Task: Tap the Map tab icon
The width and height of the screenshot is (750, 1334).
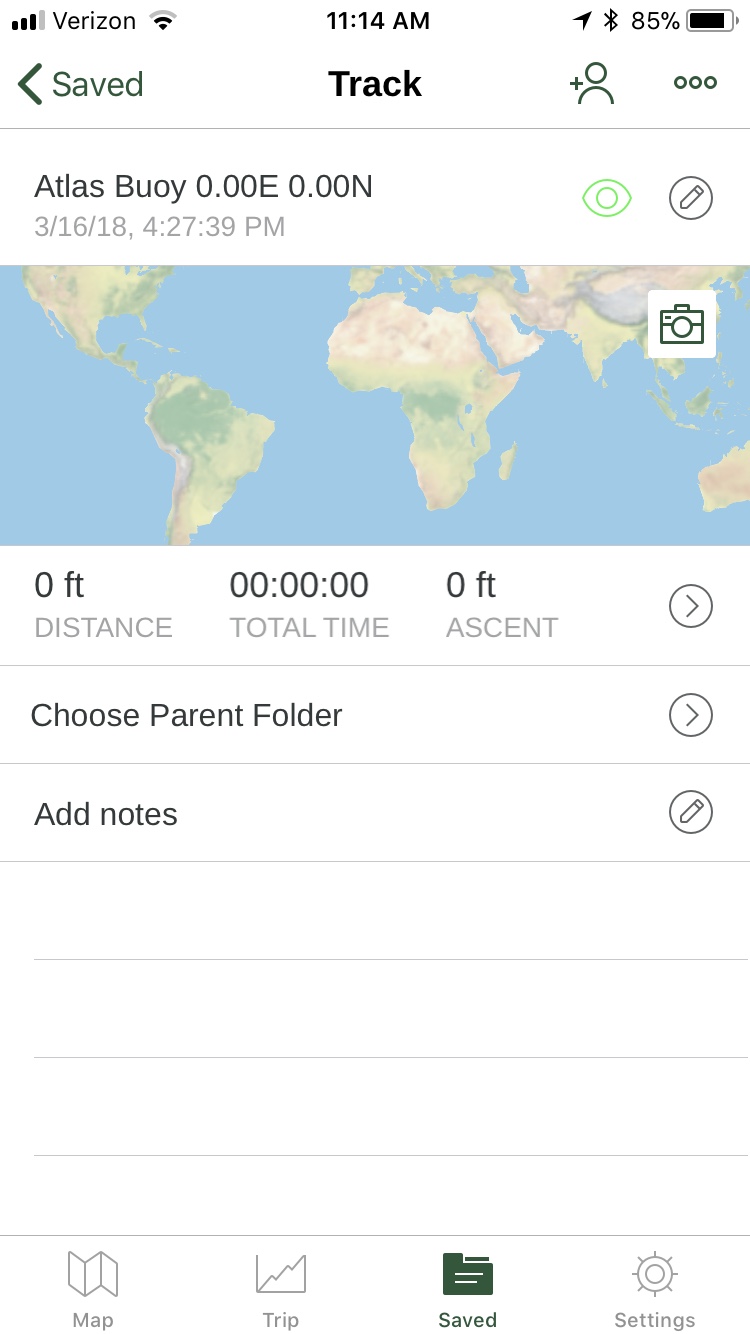Action: (x=93, y=1274)
